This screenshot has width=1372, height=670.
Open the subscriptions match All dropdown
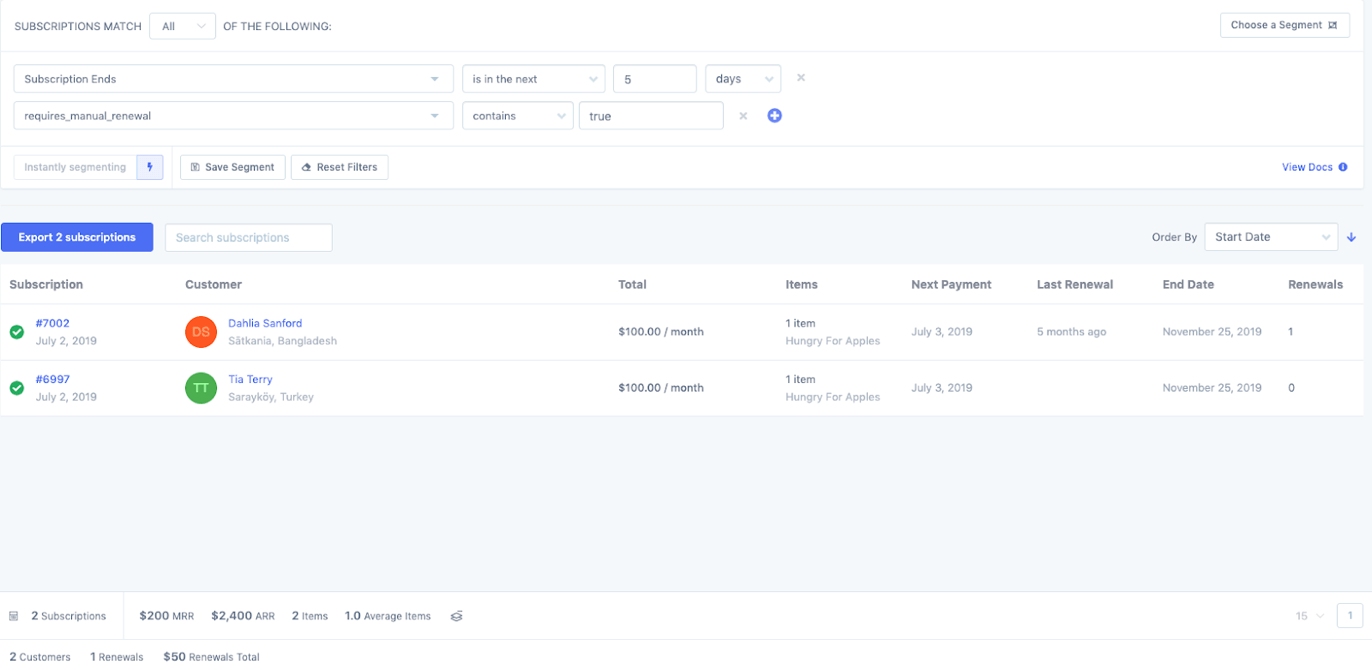(x=182, y=26)
